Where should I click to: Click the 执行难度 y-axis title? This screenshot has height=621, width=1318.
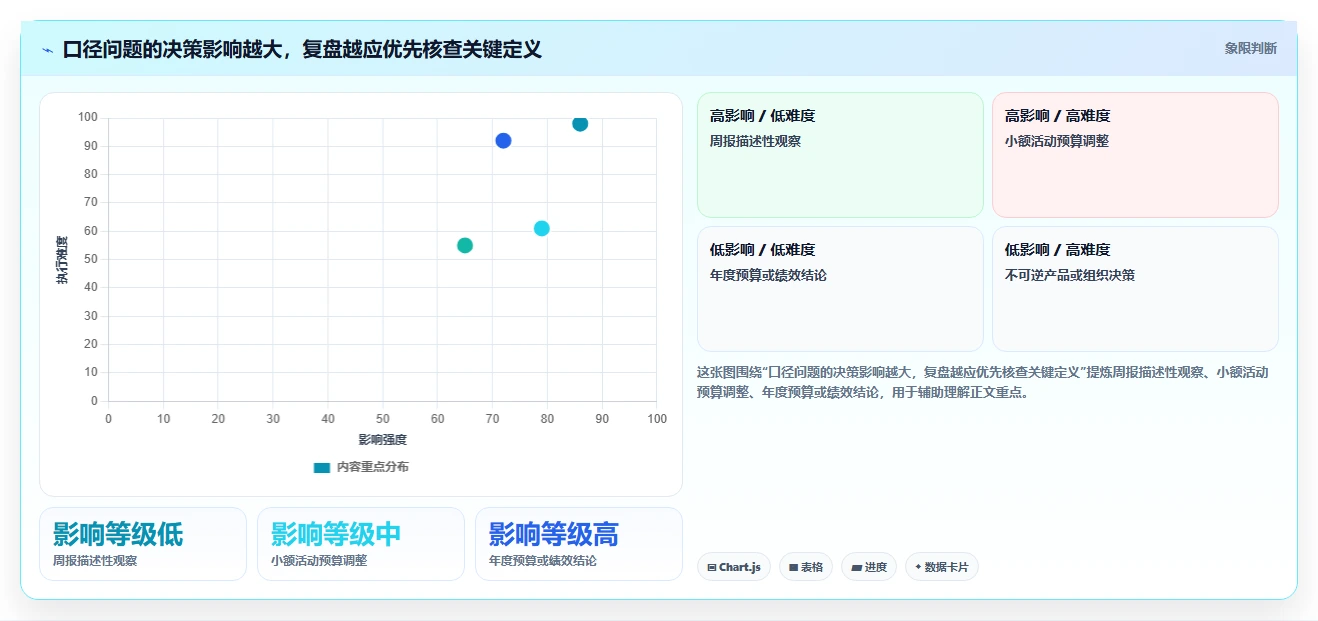[x=62, y=260]
